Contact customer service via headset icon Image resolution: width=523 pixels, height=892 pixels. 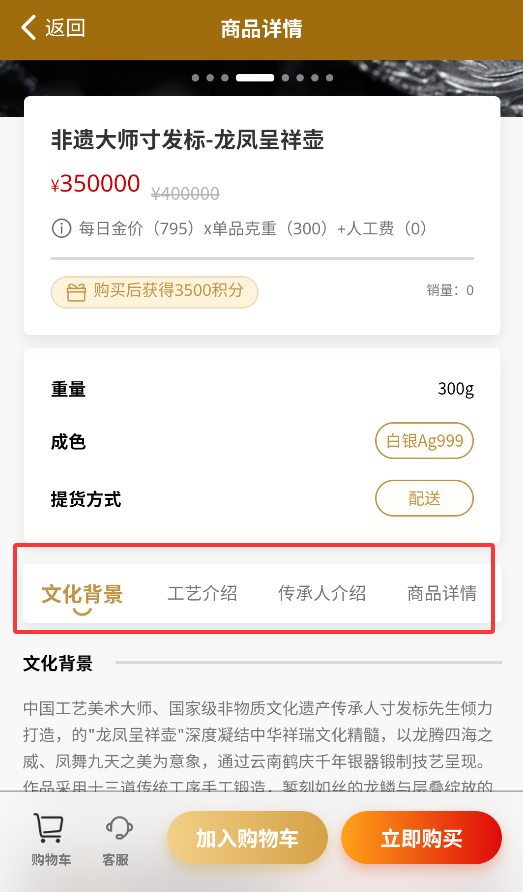pos(119,828)
